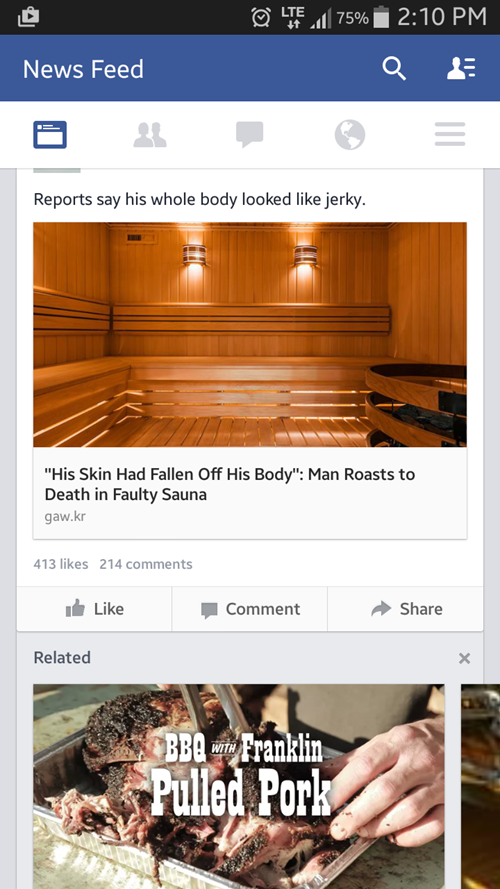500x889 pixels.
Task: Open the gaw.kr source link
Action: pos(65,517)
